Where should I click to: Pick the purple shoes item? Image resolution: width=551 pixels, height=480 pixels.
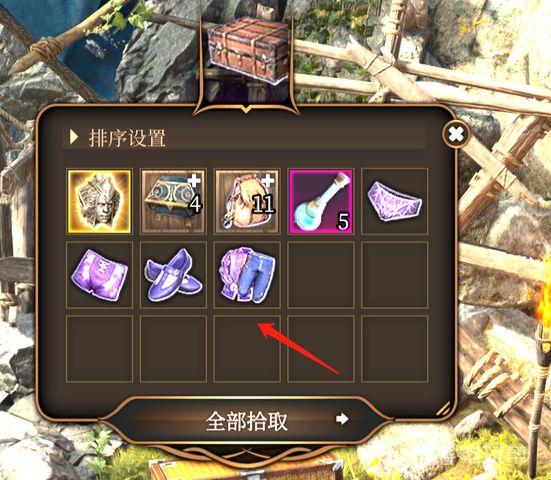(173, 275)
